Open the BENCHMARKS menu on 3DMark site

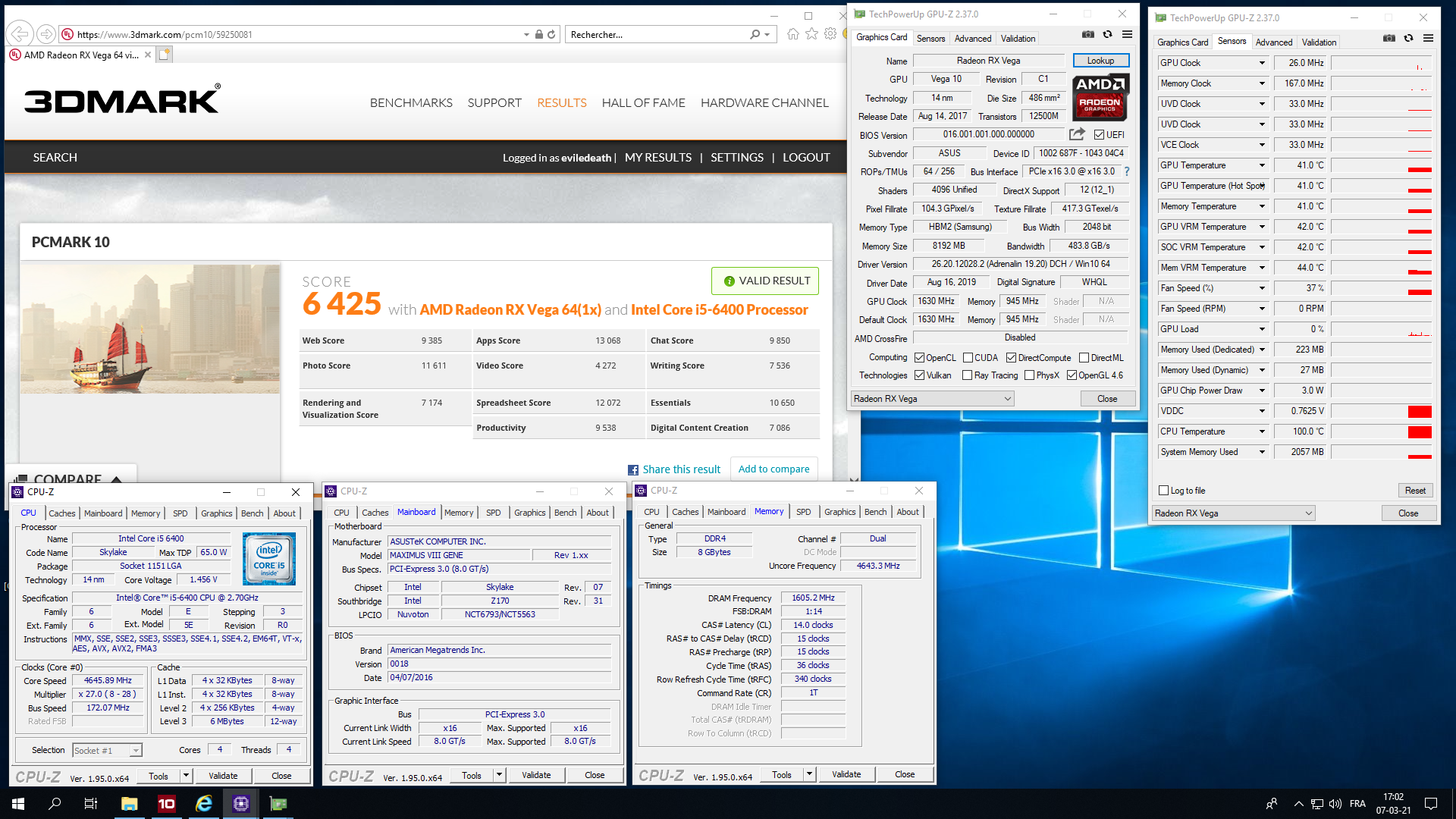point(411,102)
